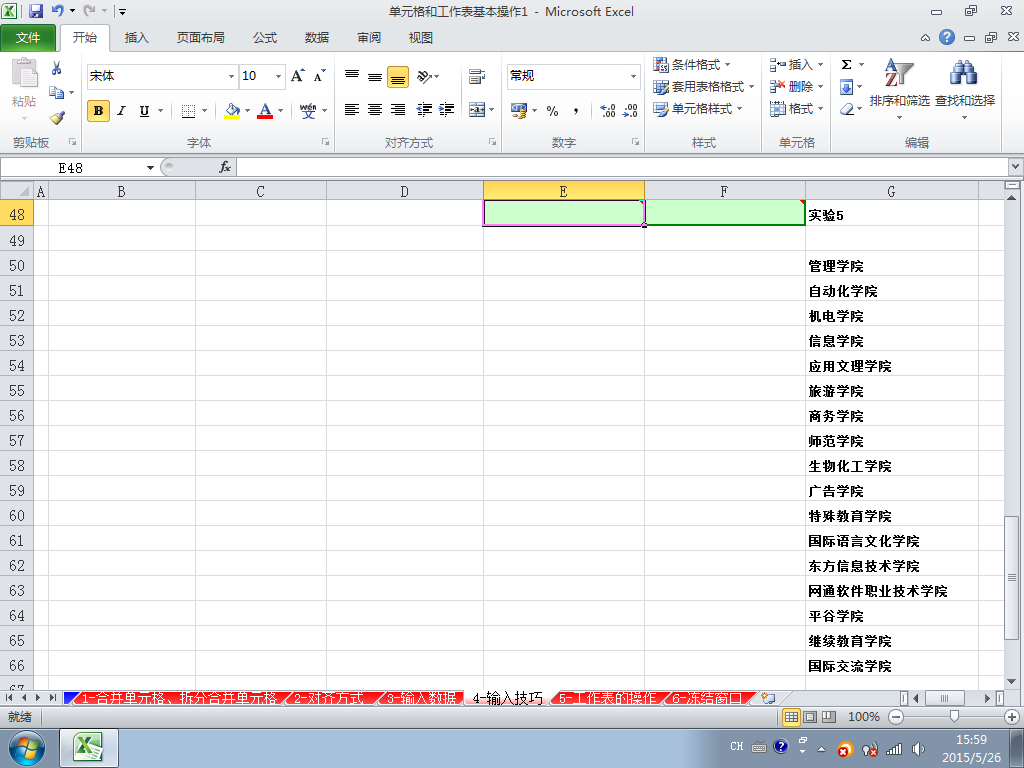Toggle Underline formatting
The width and height of the screenshot is (1024, 768).
pos(144,110)
